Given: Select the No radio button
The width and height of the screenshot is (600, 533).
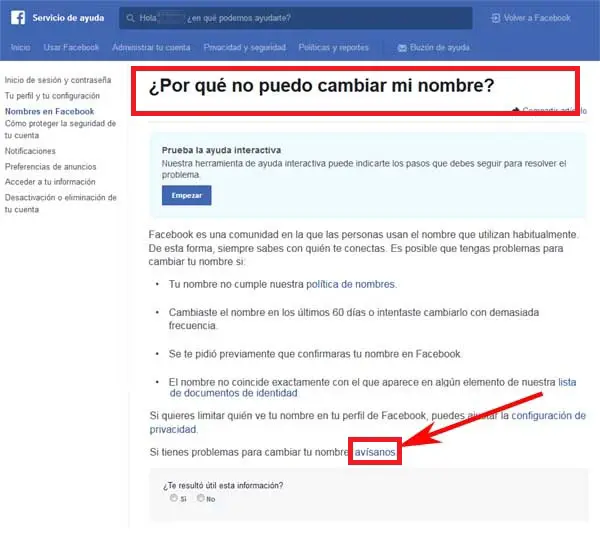Looking at the screenshot, I should 201,498.
